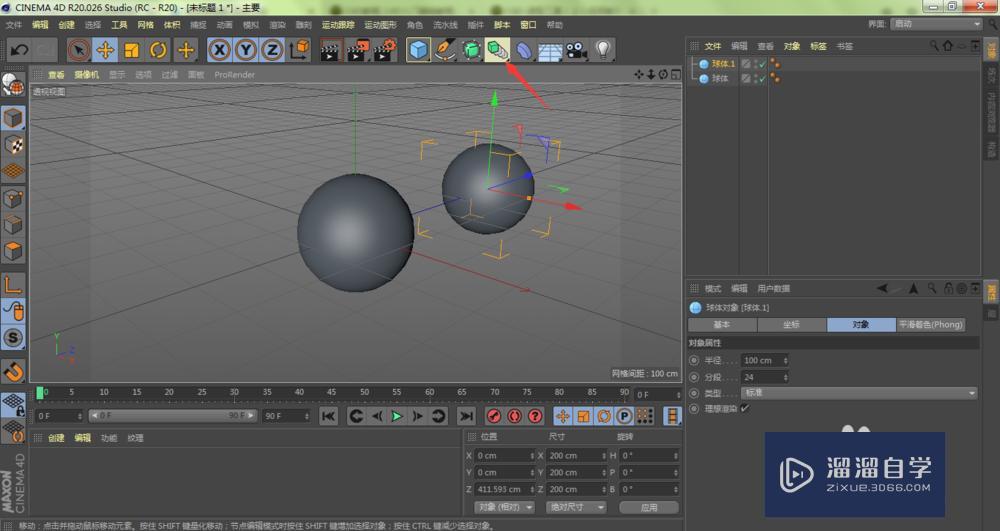Screen dimensions: 1000x531
Task: Toggle the Z axis lock
Action: 272,50
